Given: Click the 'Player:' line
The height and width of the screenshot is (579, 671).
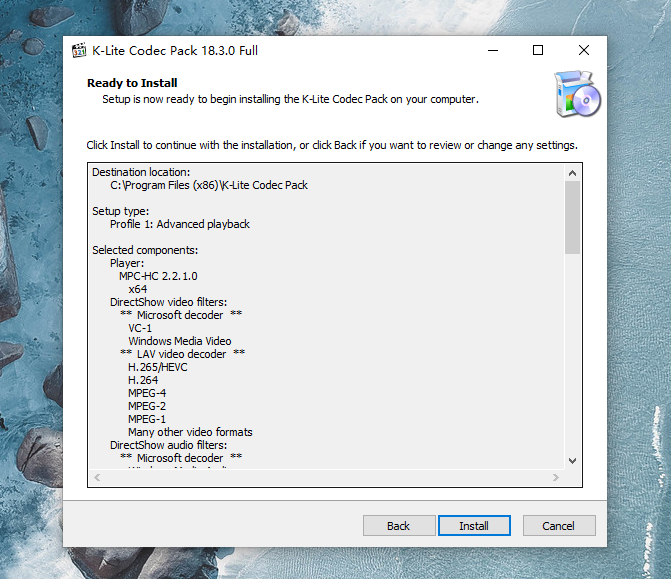Looking at the screenshot, I should click(127, 263).
